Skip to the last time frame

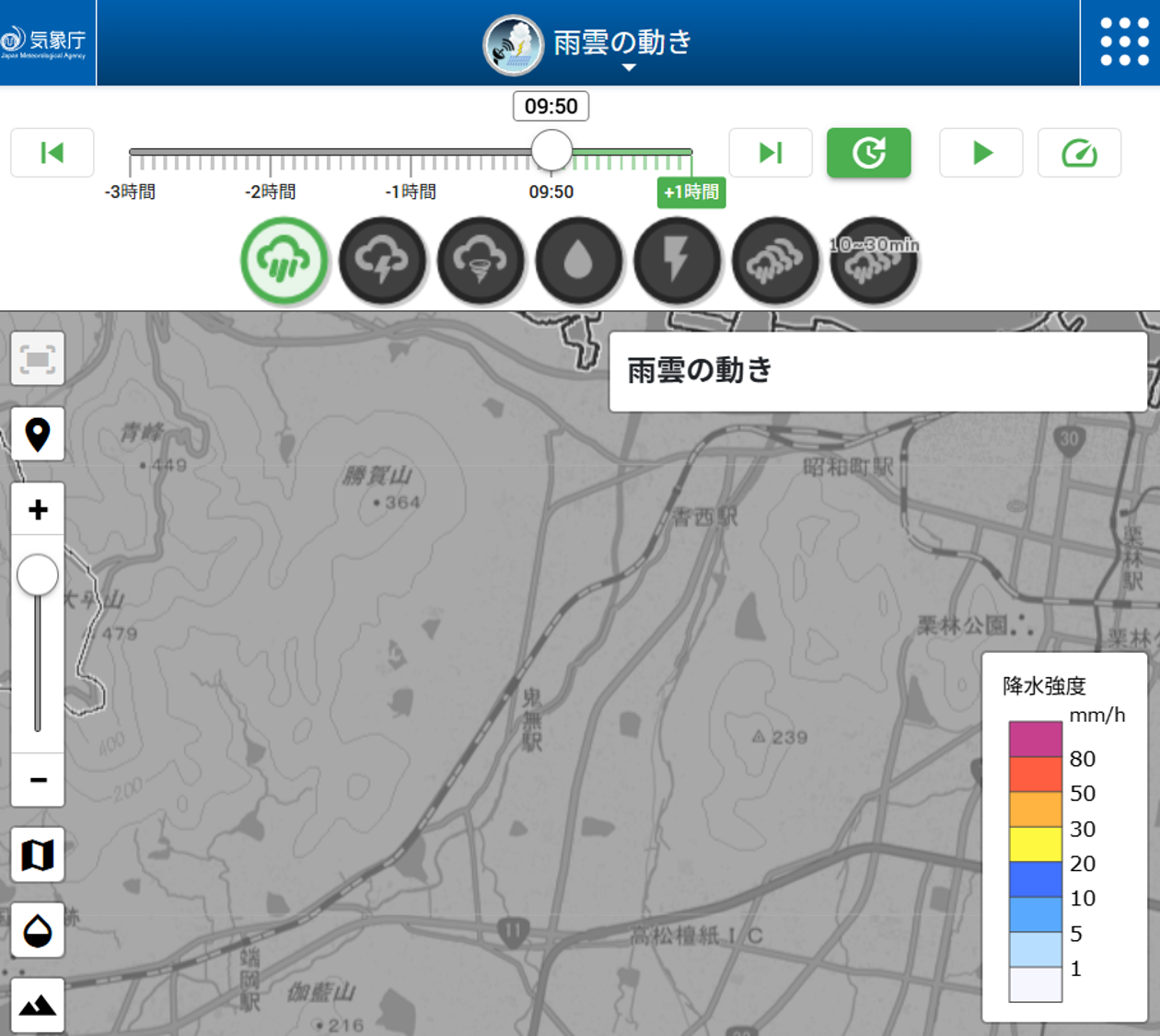(771, 153)
